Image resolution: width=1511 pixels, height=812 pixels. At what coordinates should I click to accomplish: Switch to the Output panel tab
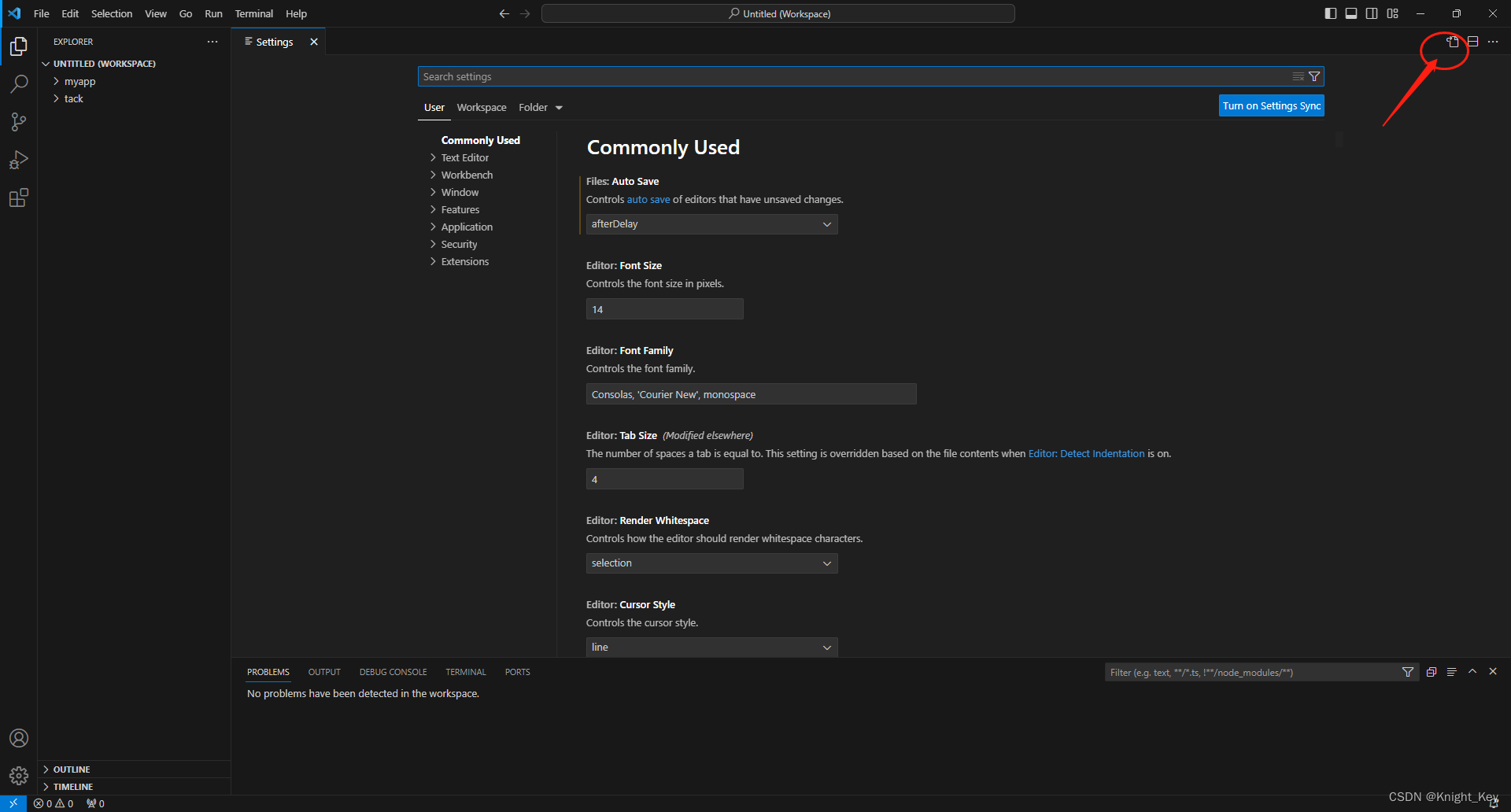(x=324, y=672)
